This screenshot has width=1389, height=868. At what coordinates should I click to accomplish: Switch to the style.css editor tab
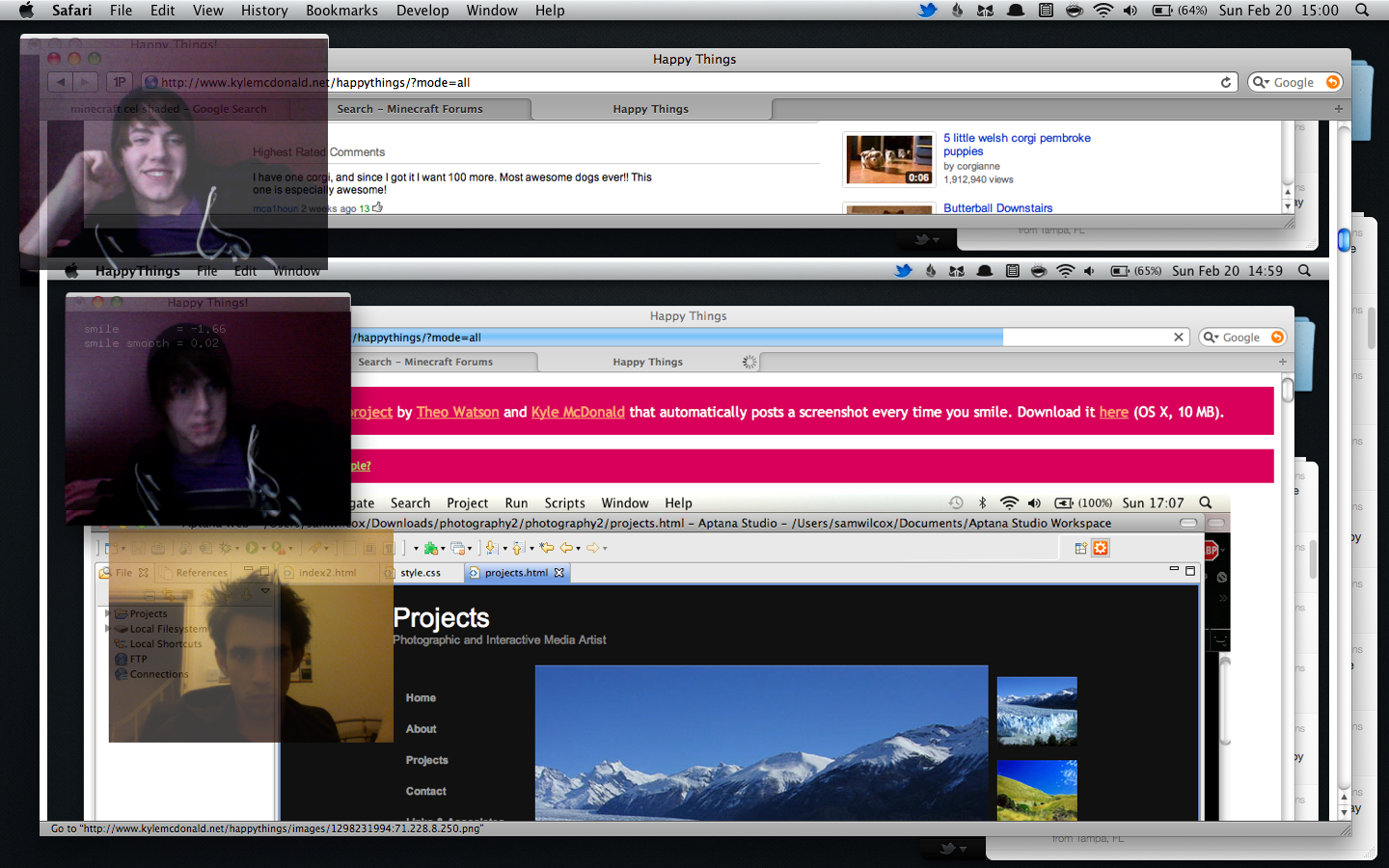[x=420, y=573]
